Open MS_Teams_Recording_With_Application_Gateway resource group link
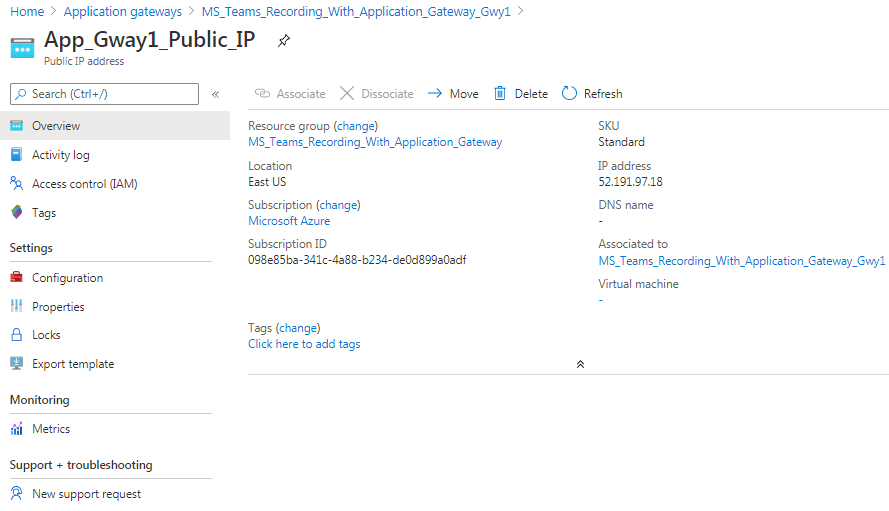889x511 pixels. (x=375, y=142)
